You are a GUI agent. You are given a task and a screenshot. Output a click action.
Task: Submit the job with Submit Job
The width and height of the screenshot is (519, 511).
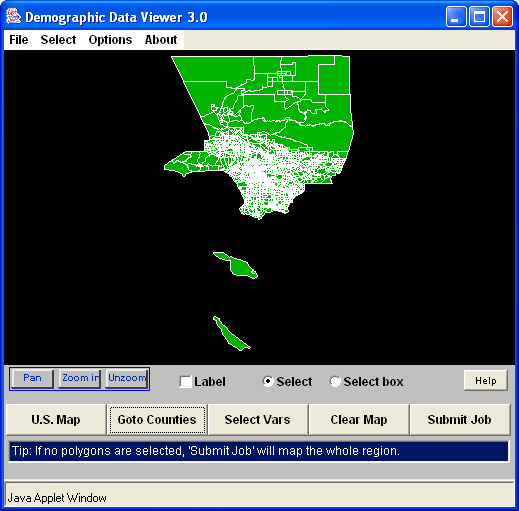(460, 420)
